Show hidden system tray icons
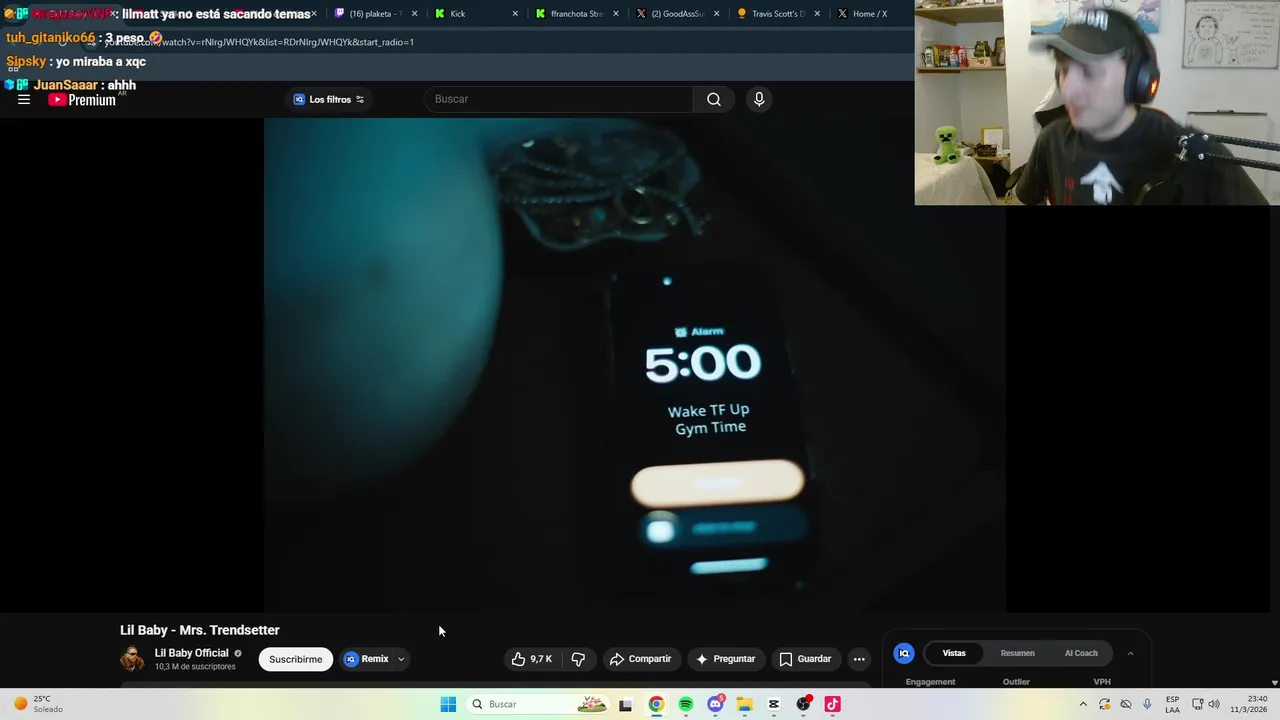Screen dimensions: 1280x720 coord(1083,704)
